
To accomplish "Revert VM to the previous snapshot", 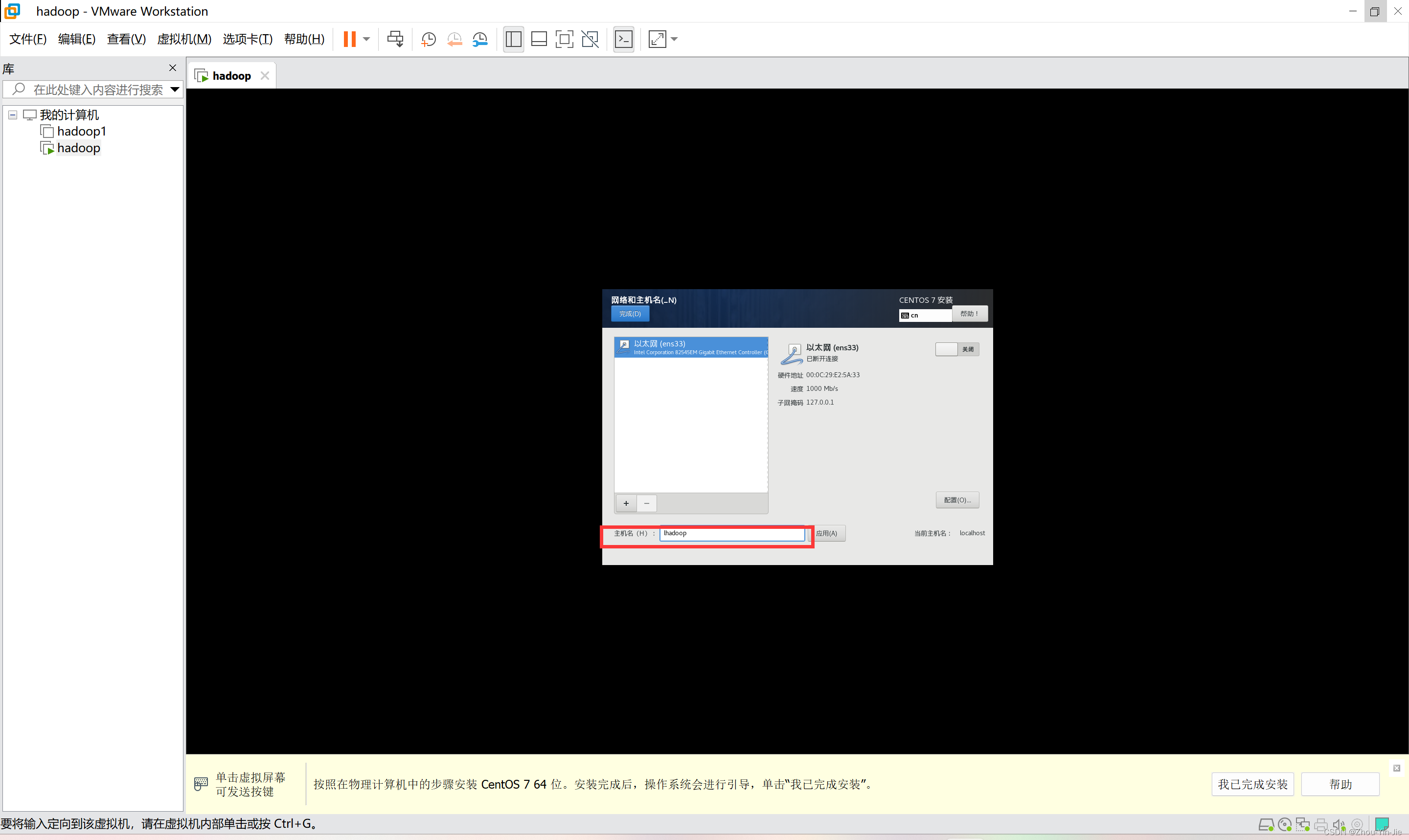I will pyautogui.click(x=454, y=39).
